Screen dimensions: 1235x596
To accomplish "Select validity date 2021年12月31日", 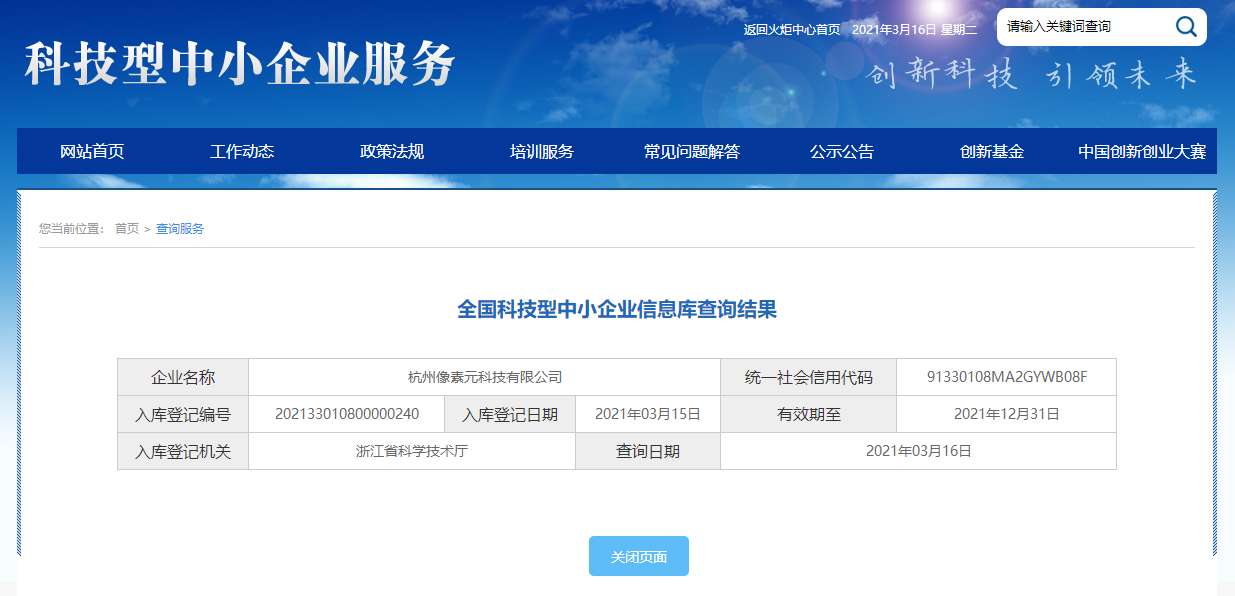I will [1007, 414].
